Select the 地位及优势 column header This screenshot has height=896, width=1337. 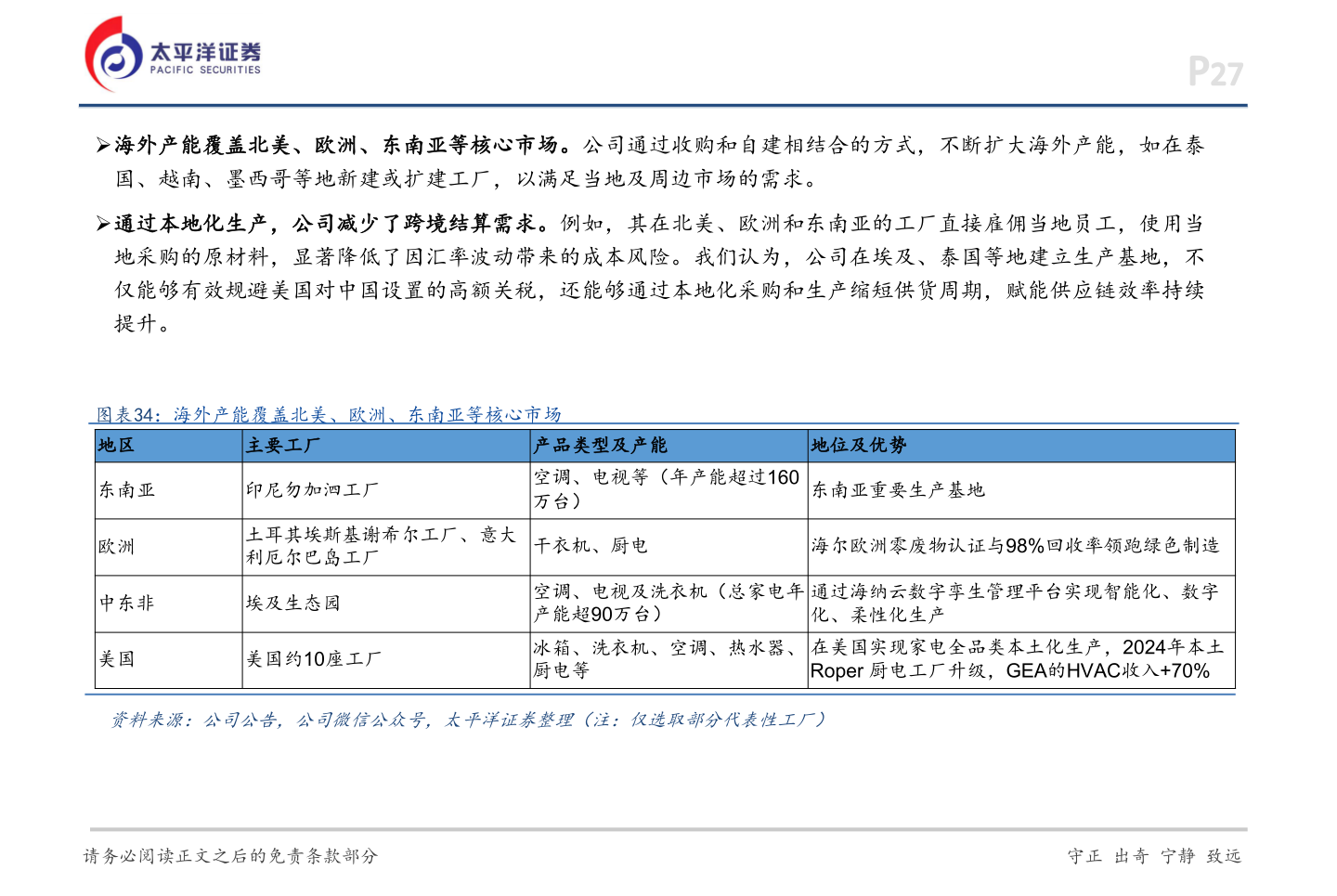(x=859, y=446)
